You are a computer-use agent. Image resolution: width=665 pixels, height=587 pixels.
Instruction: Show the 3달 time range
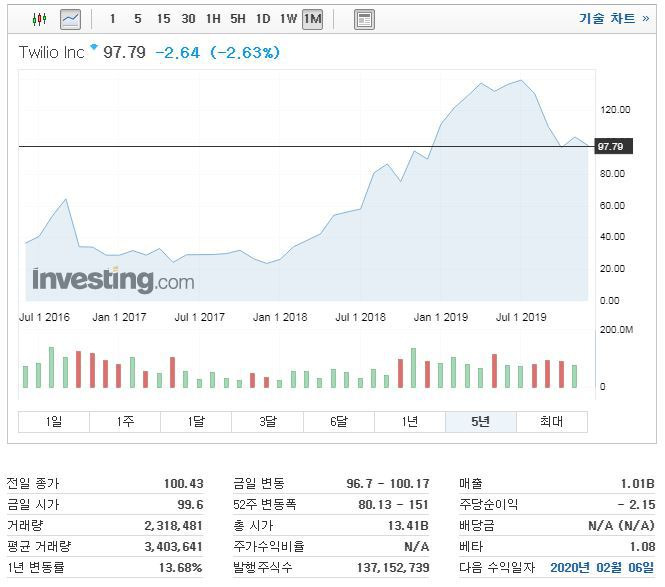pos(268,422)
